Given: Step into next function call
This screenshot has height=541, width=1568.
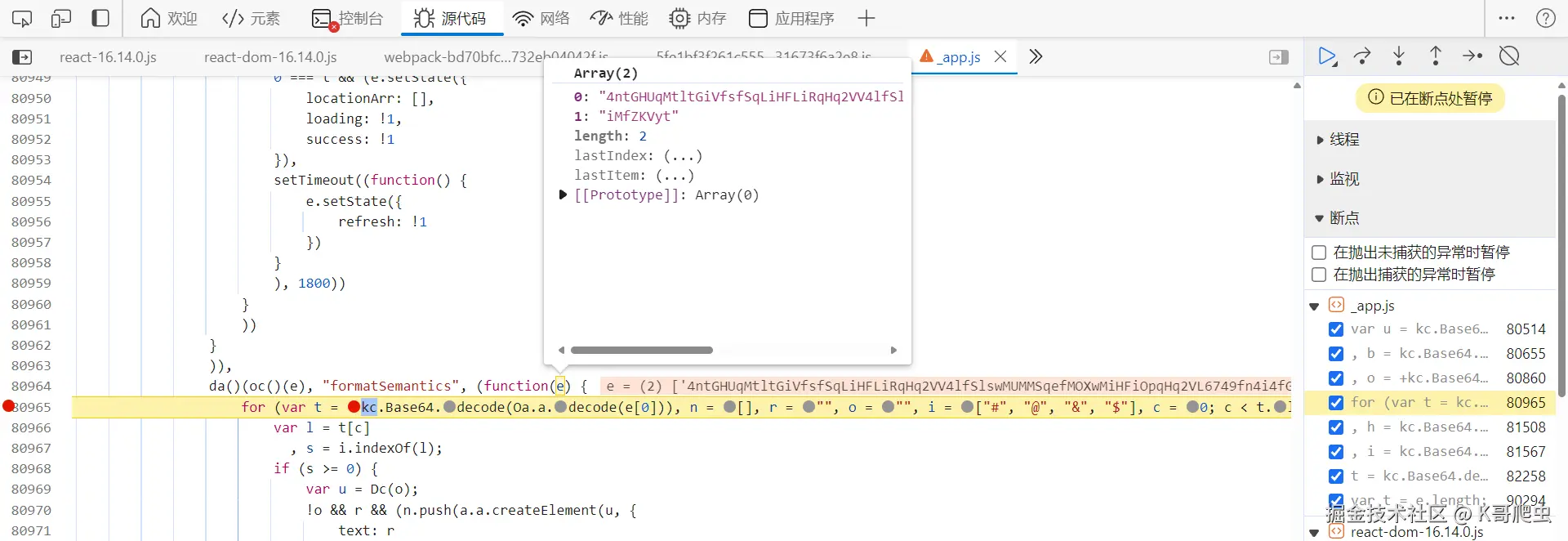Looking at the screenshot, I should (x=1399, y=56).
